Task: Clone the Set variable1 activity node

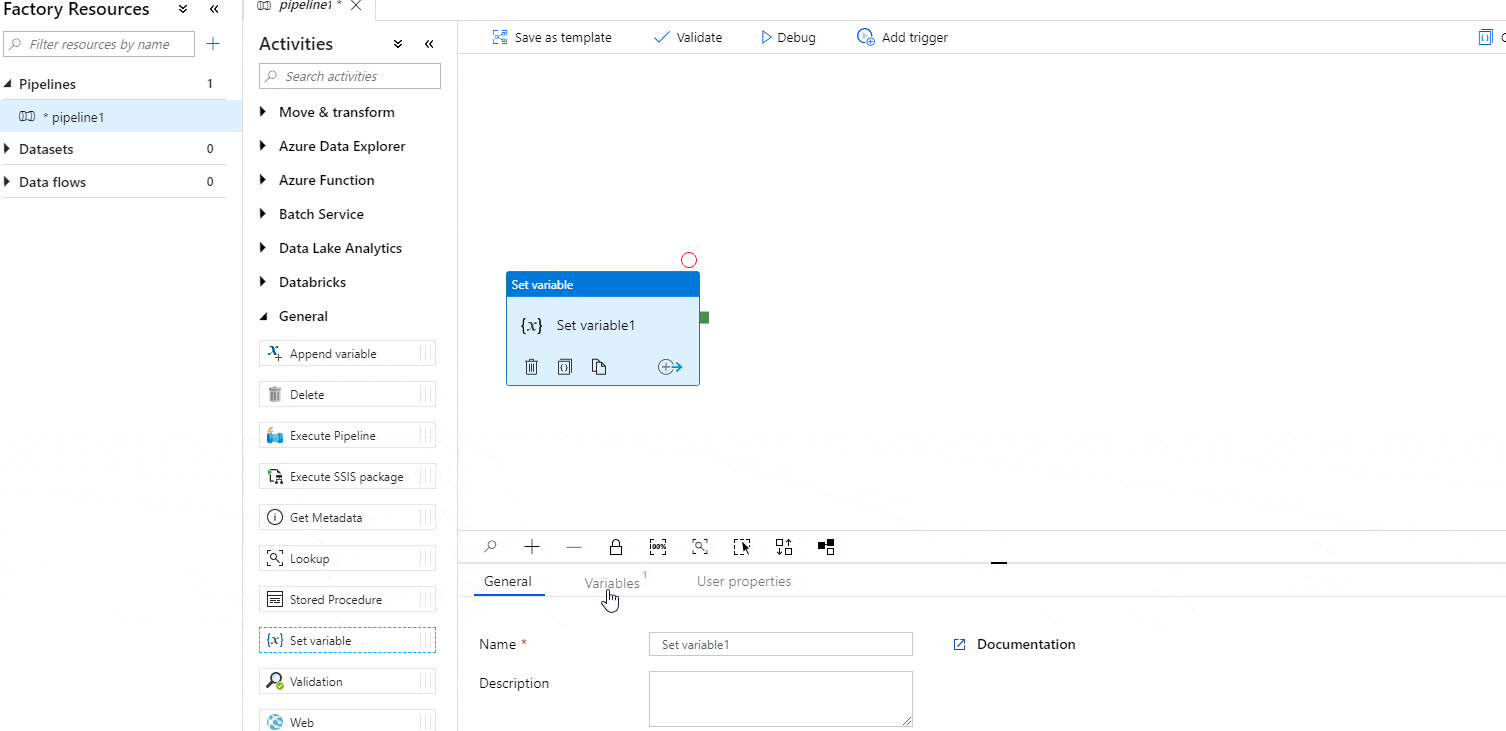Action: (599, 367)
